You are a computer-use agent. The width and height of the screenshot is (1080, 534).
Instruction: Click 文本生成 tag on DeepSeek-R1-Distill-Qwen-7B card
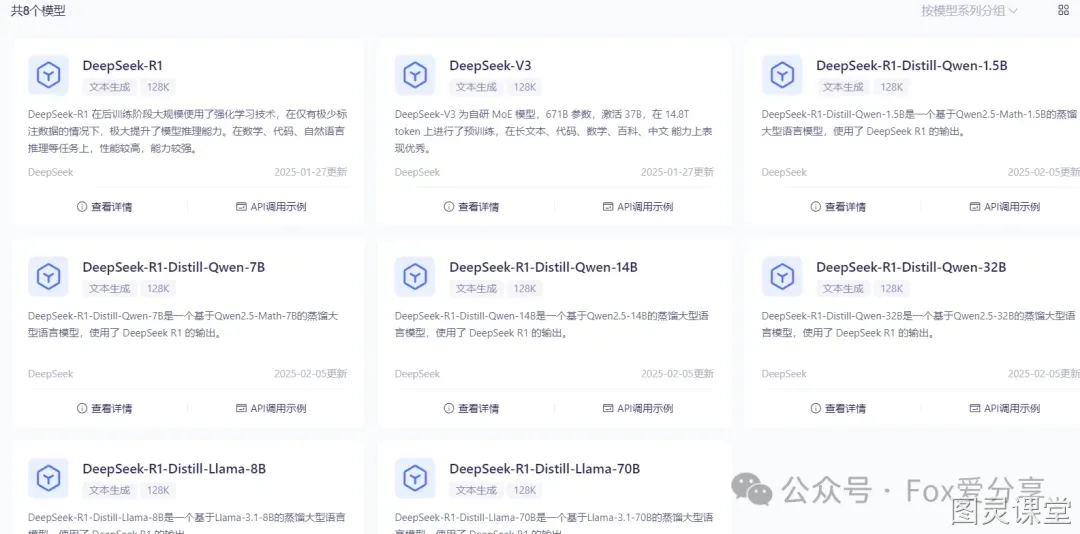(110, 289)
